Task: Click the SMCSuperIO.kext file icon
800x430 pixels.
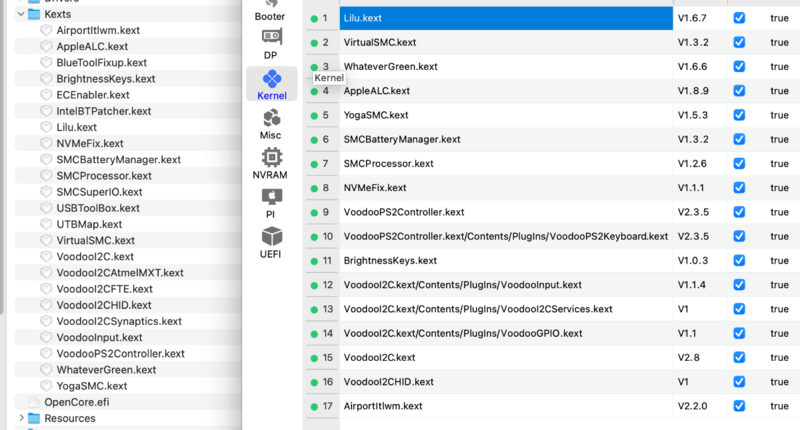Action: coord(46,192)
